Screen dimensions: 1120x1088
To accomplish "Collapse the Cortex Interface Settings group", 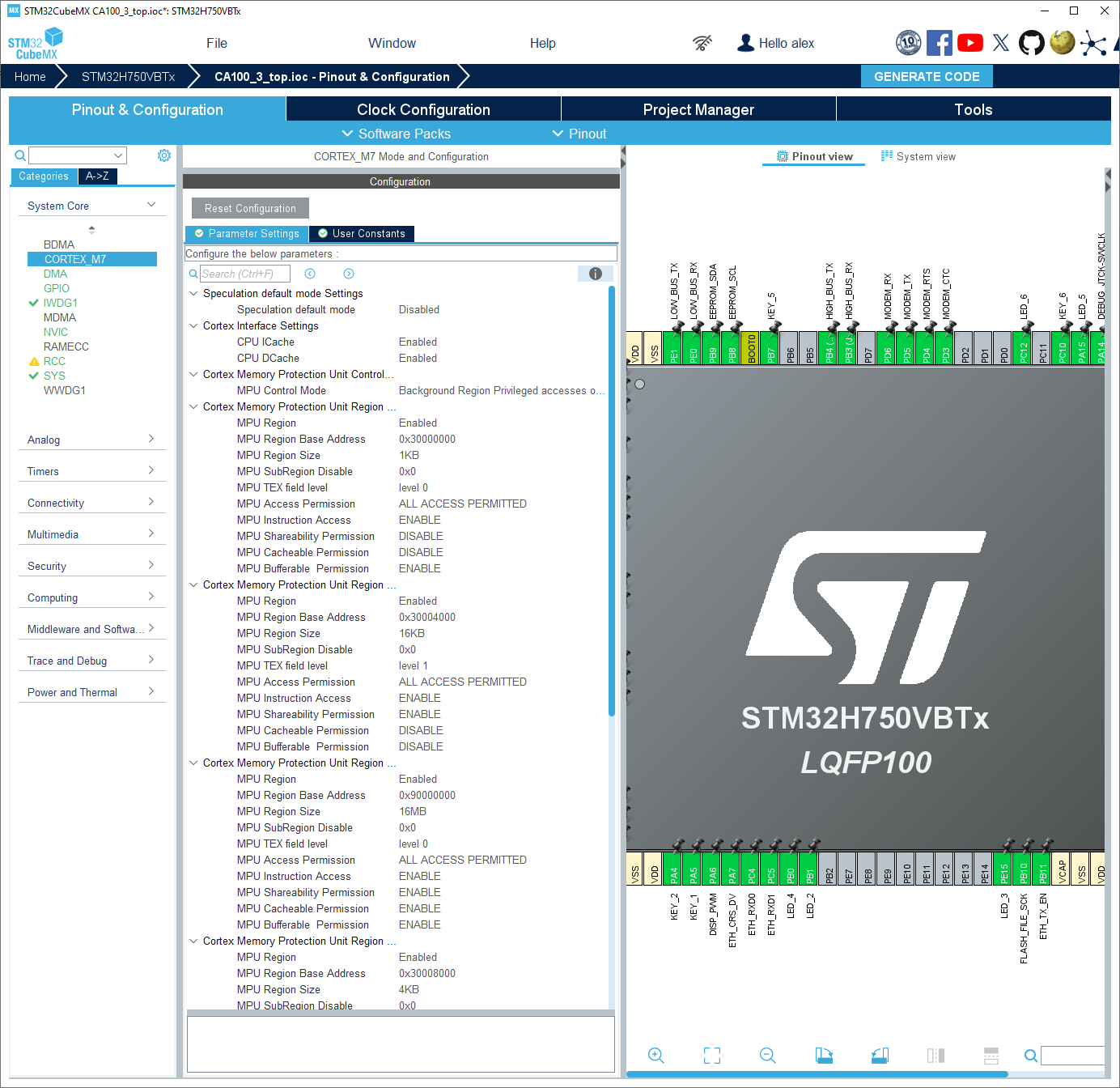I will coord(193,325).
